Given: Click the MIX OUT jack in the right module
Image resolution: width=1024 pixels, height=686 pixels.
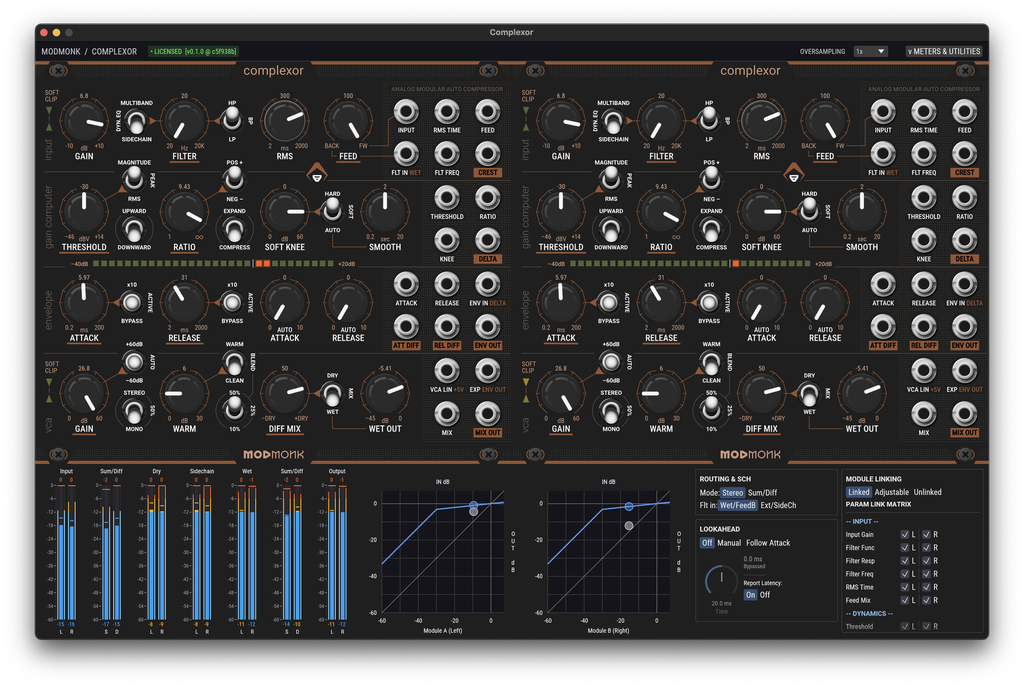Looking at the screenshot, I should (964, 414).
